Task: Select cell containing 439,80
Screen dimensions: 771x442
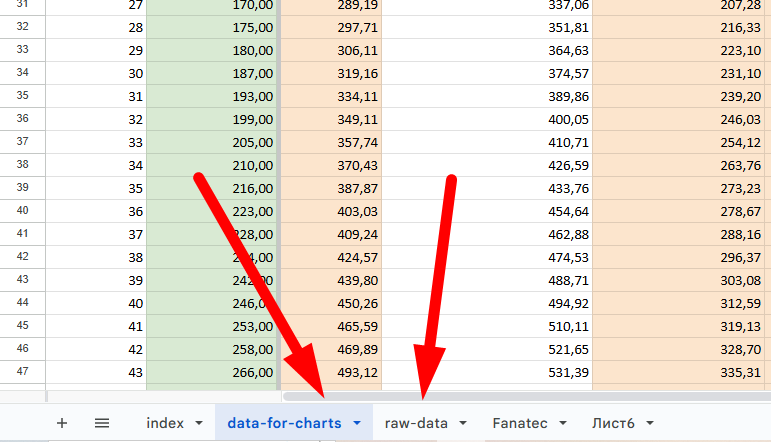Action: click(x=331, y=280)
